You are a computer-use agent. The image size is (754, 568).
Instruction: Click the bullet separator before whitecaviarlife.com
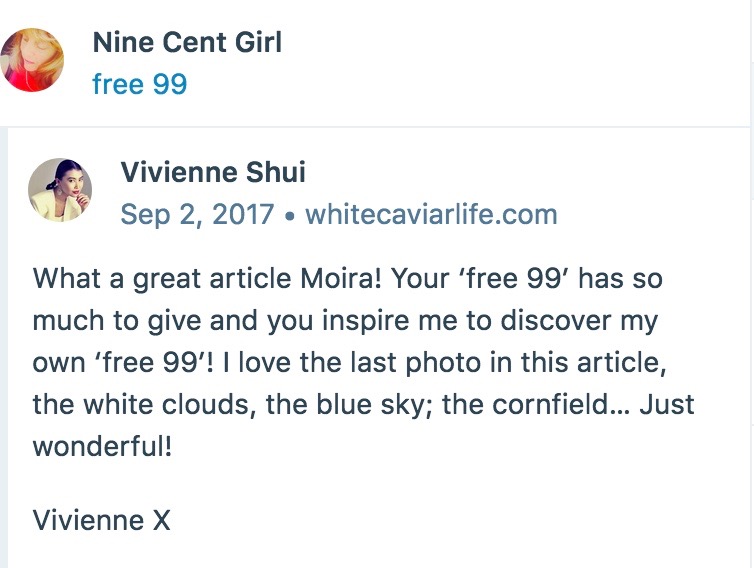tap(289, 215)
